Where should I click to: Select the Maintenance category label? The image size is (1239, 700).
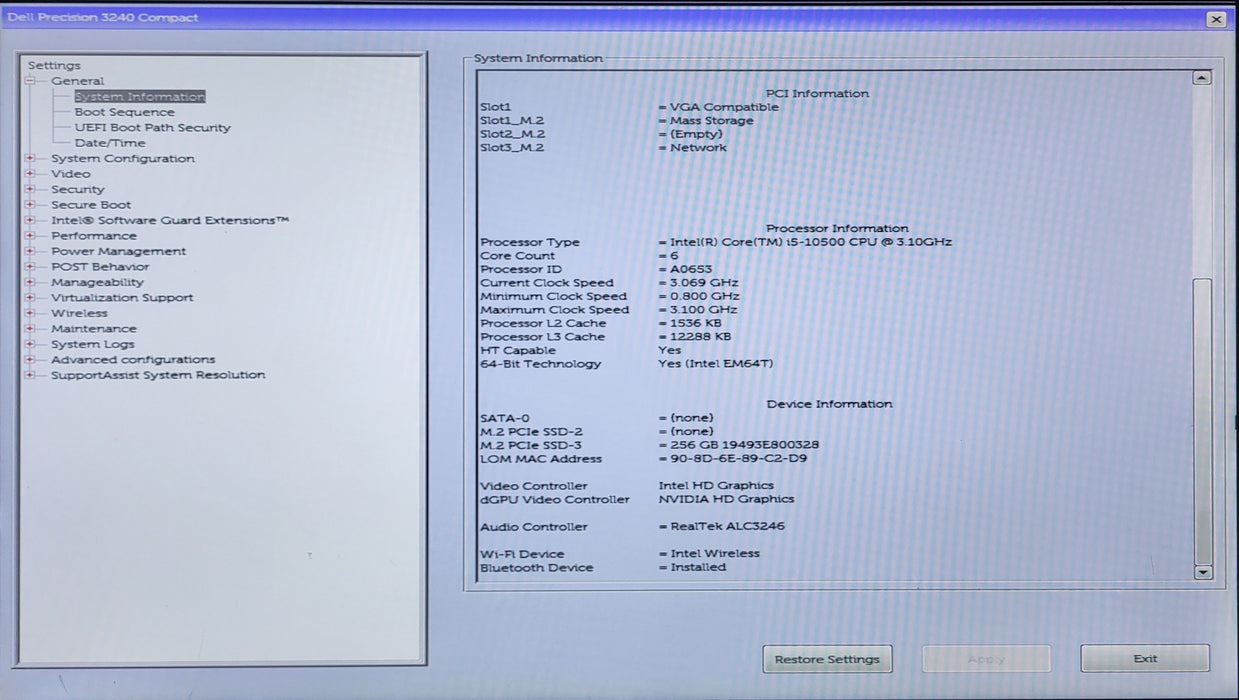point(94,329)
